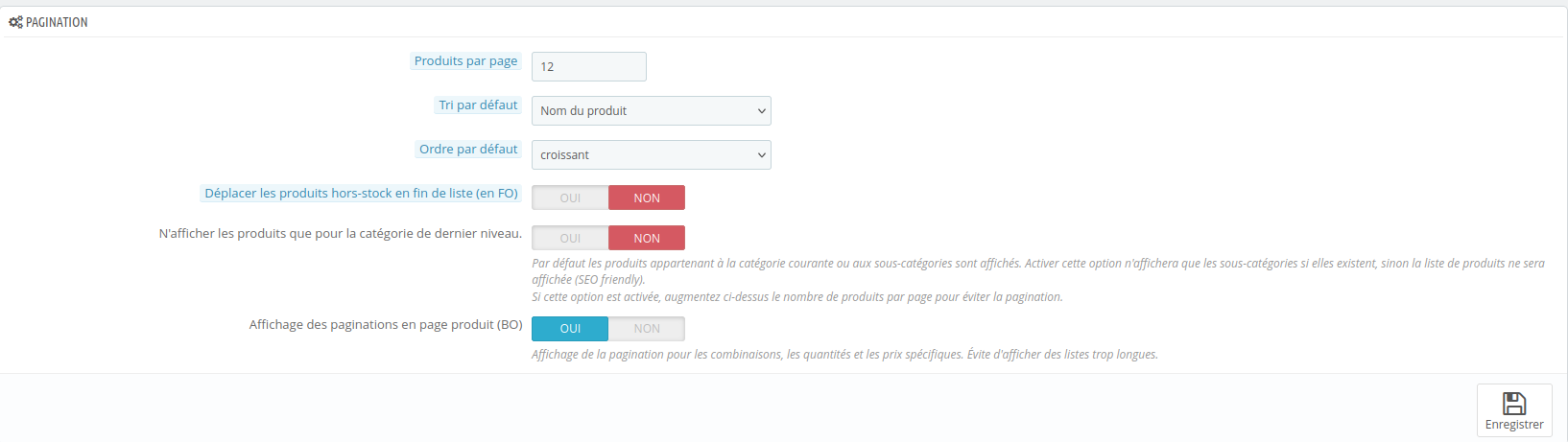Enable OUI for moving out-of-stock products to end
The image size is (1568, 442).
point(570,198)
